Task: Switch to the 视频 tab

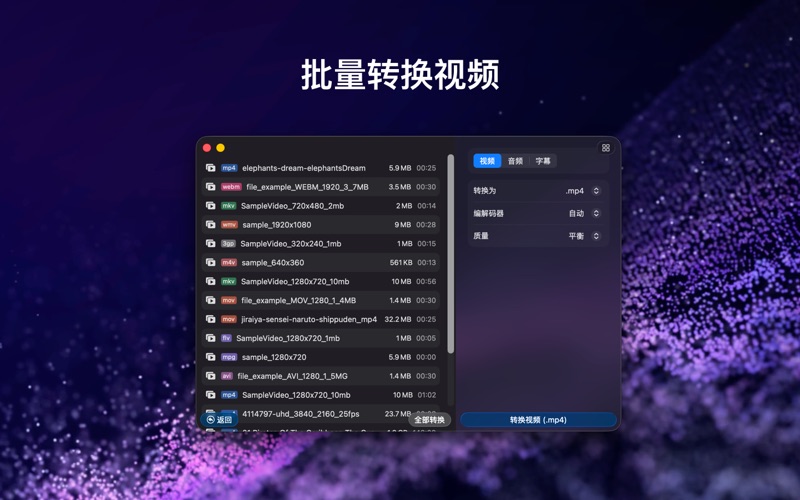Action: (487, 161)
